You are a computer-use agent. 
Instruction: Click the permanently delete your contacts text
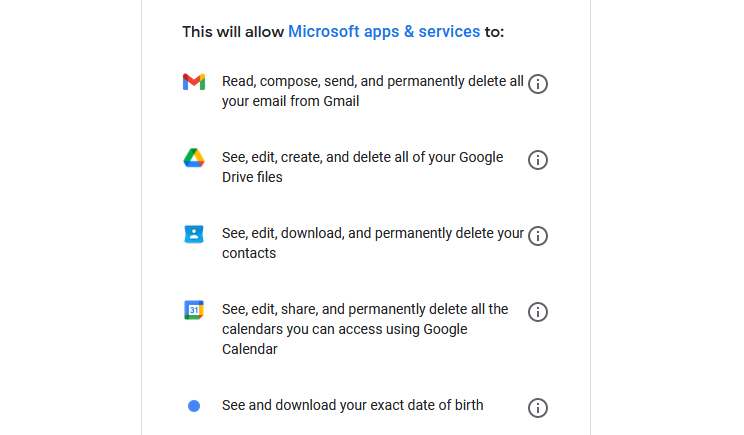click(372, 243)
